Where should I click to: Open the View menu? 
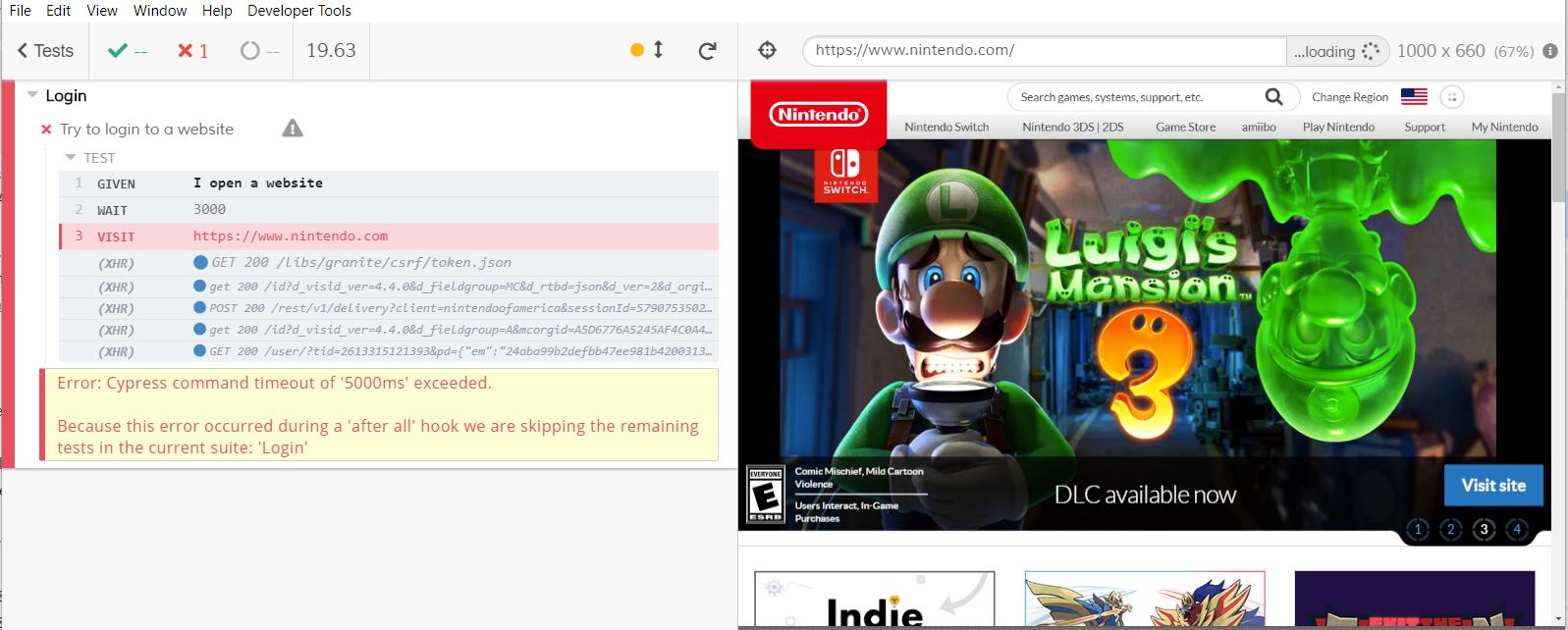(102, 10)
